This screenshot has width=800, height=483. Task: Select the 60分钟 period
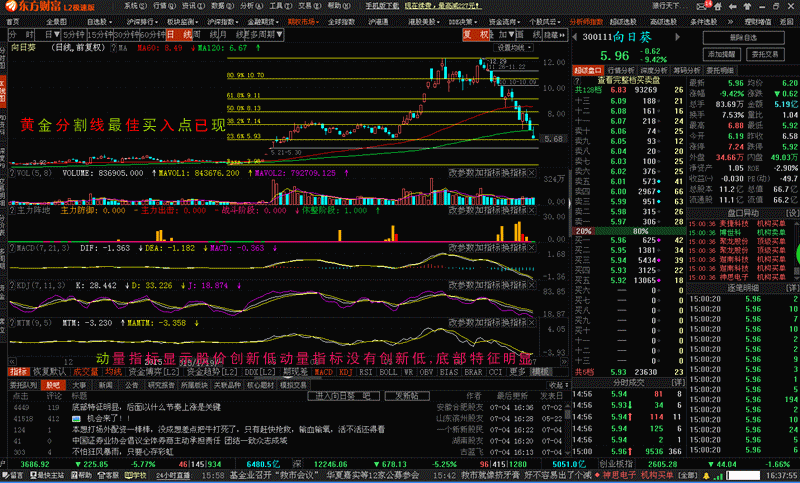[153, 35]
